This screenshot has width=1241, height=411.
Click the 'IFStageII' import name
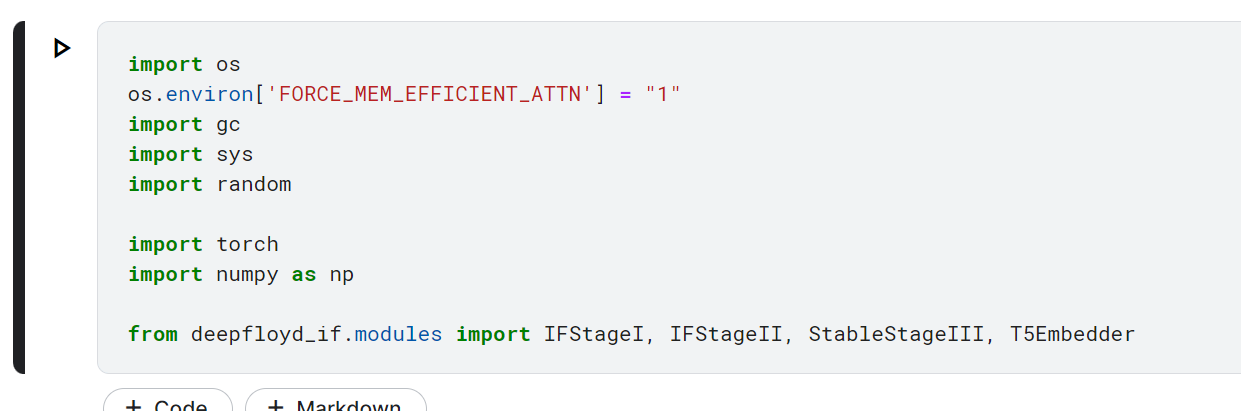coord(725,334)
